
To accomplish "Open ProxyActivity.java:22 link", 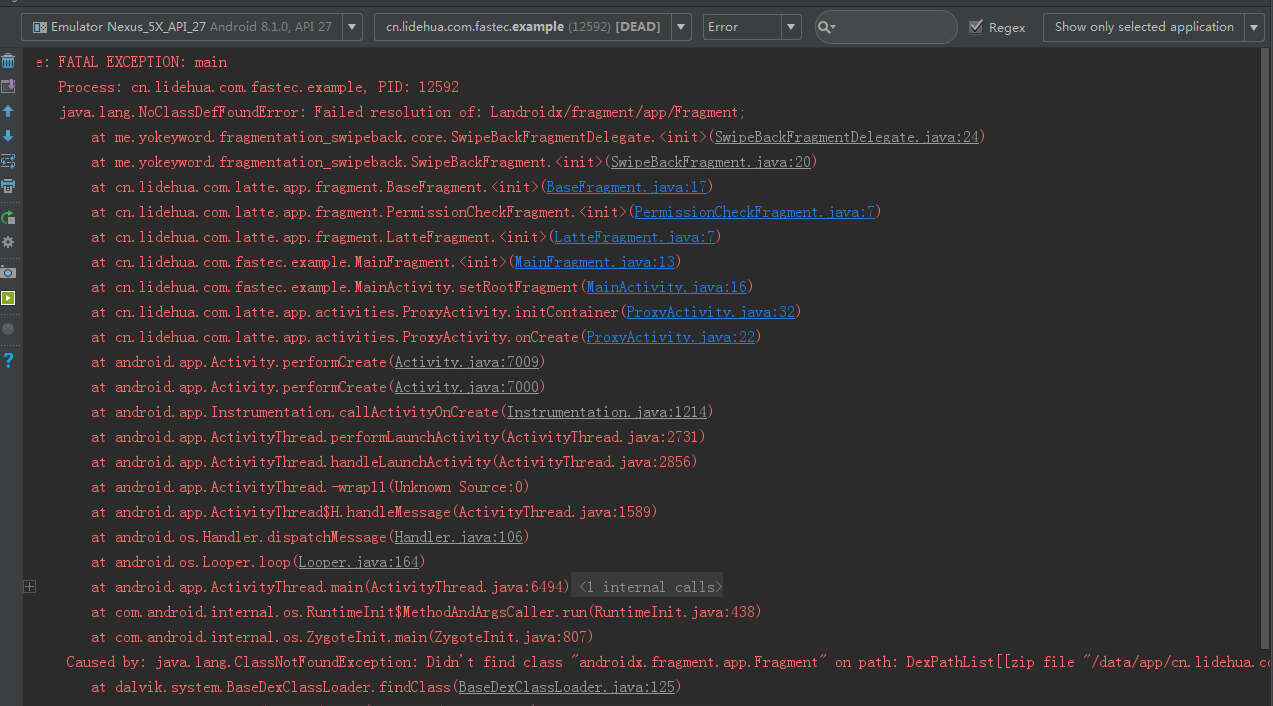I will pyautogui.click(x=670, y=337).
